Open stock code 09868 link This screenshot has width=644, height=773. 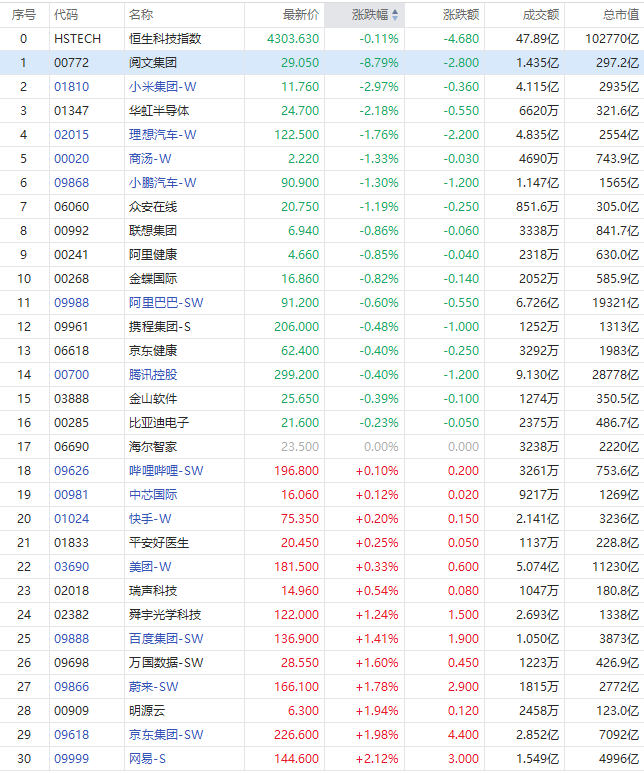pyautogui.click(x=72, y=183)
